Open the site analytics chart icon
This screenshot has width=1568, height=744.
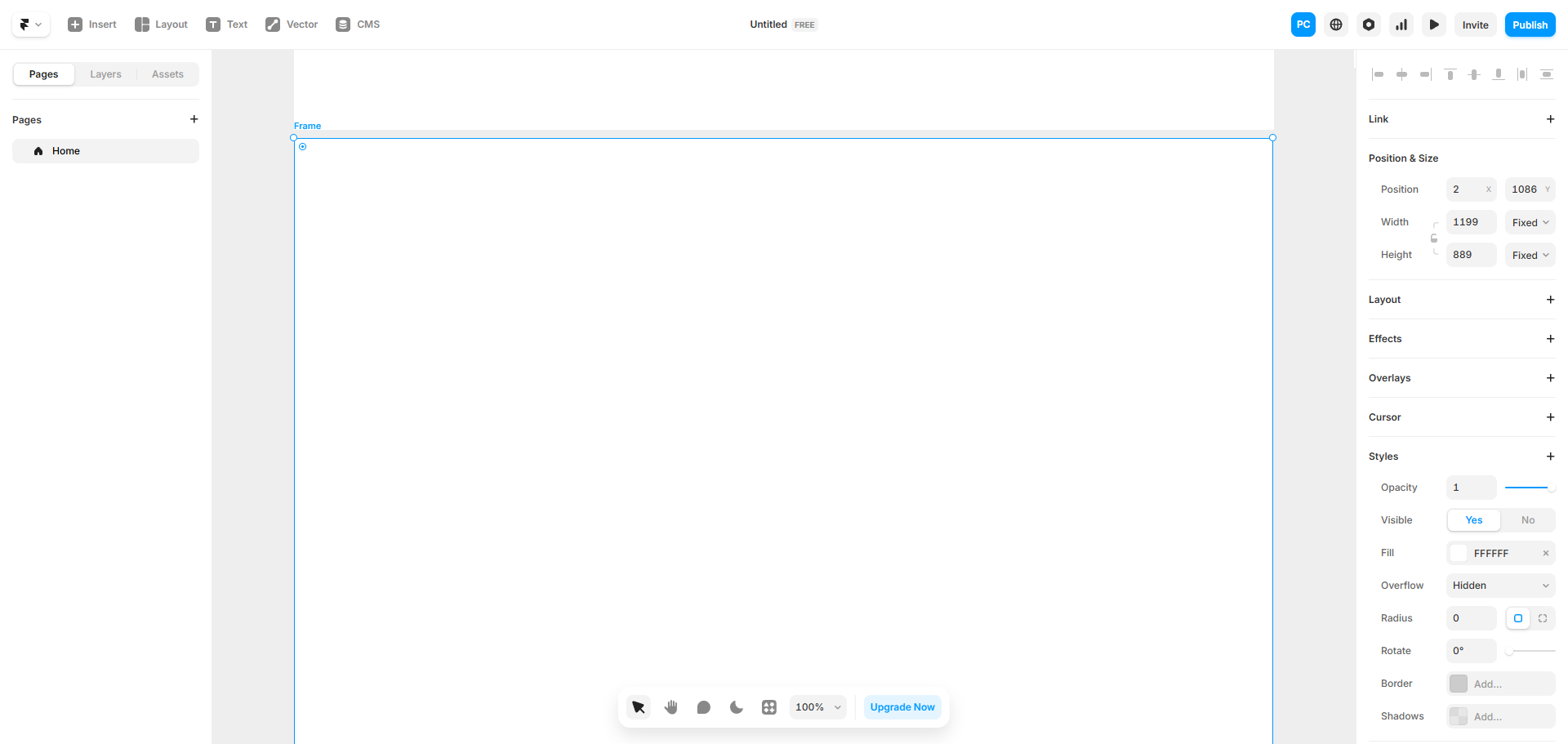point(1401,25)
